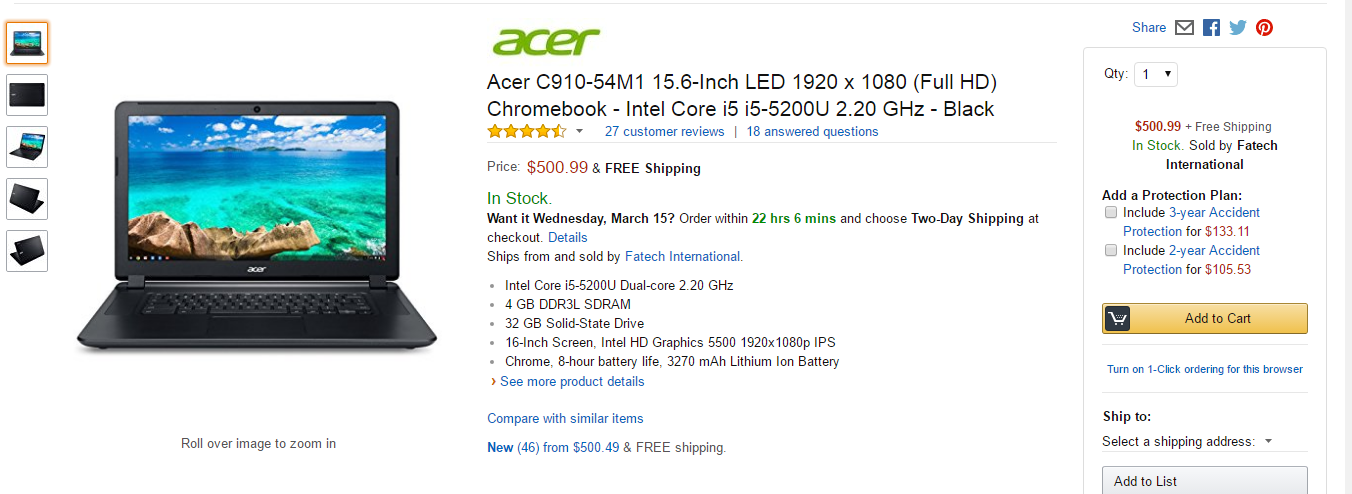The height and width of the screenshot is (494, 1352).
Task: Click the main laptop product image
Action: click(258, 225)
